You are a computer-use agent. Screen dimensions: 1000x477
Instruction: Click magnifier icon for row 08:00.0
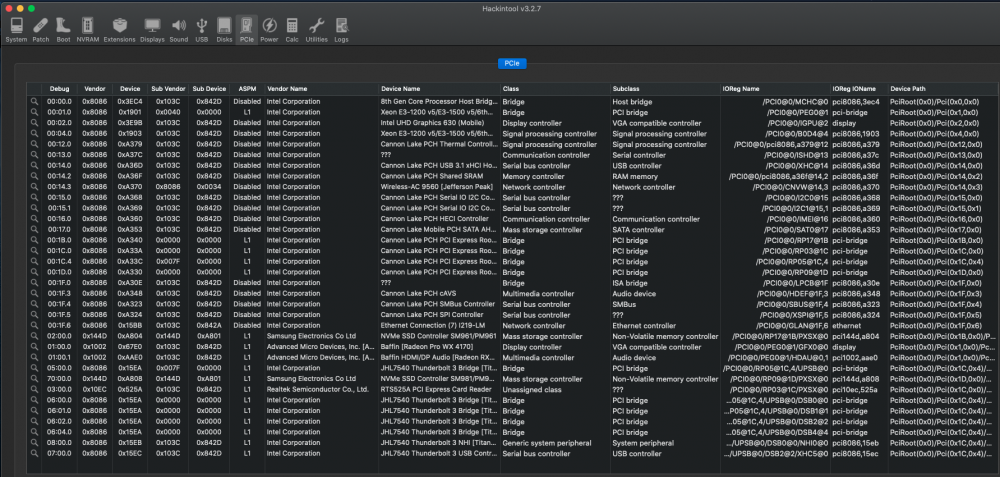pos(34,443)
